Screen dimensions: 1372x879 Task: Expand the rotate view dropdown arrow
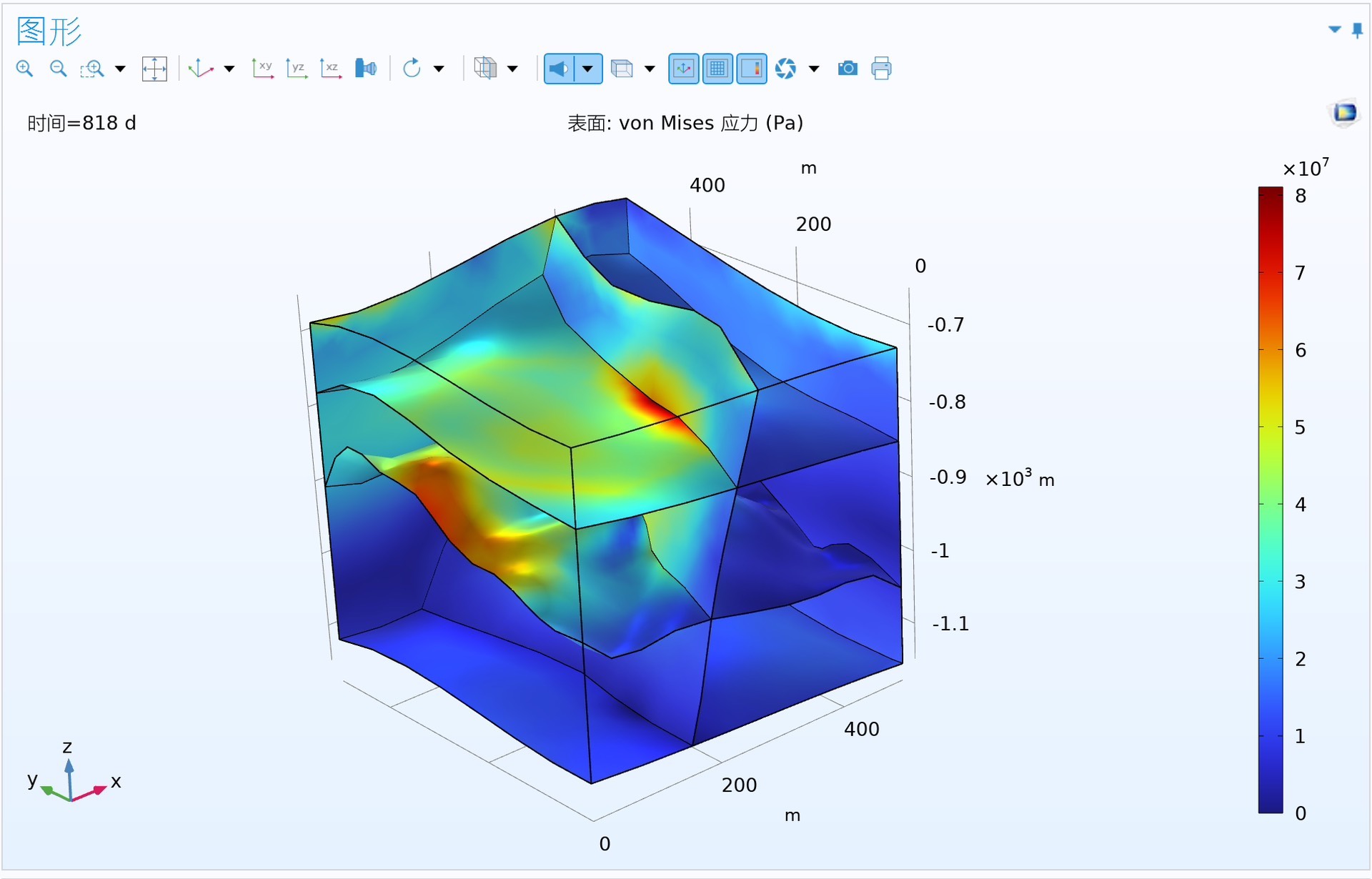(439, 69)
